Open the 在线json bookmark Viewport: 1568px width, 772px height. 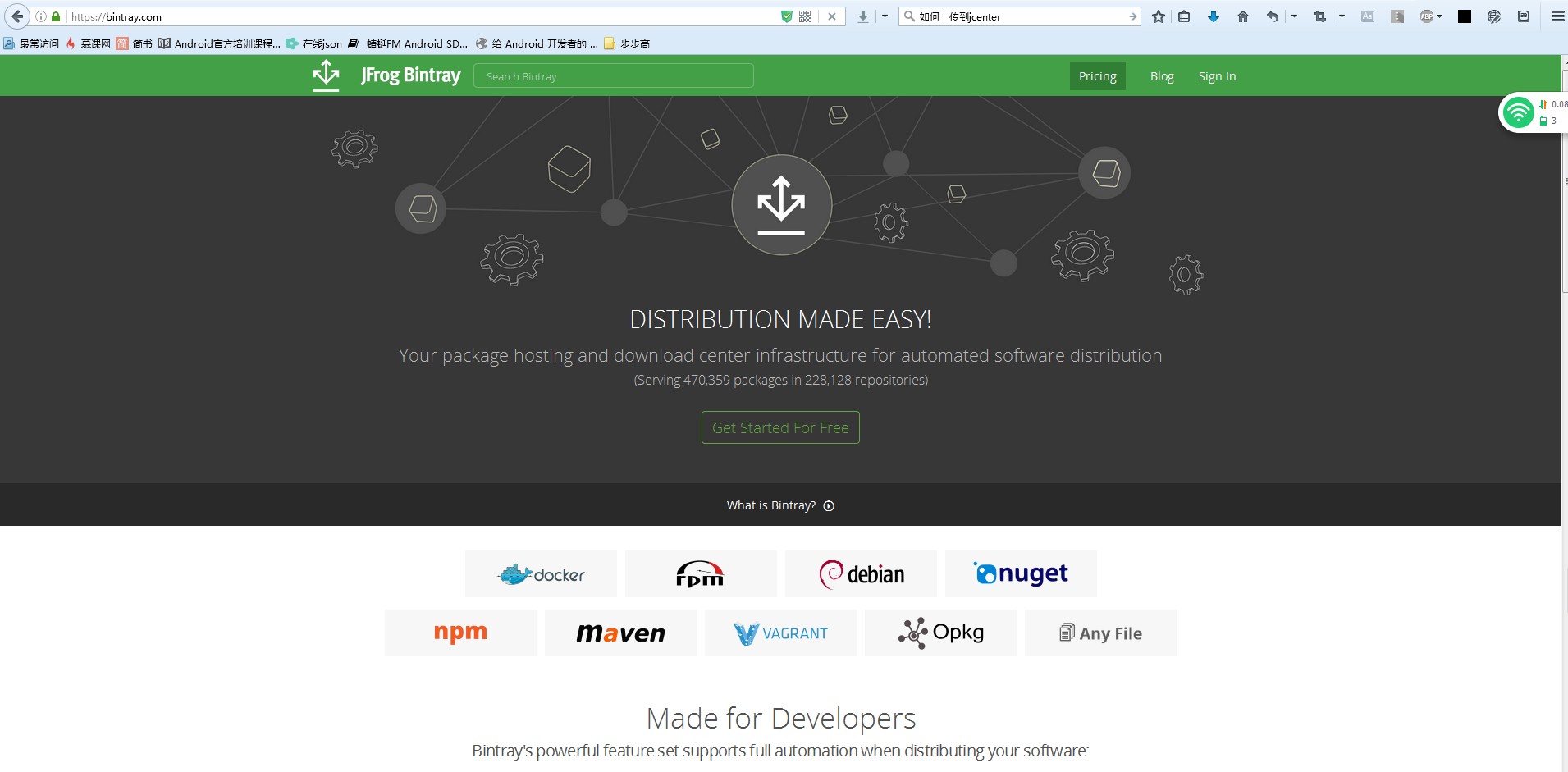[x=314, y=43]
